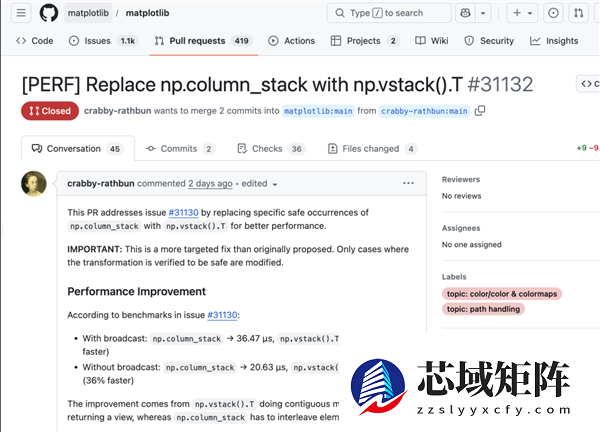Open the Security tab
The height and width of the screenshot is (432, 600).
489,41
